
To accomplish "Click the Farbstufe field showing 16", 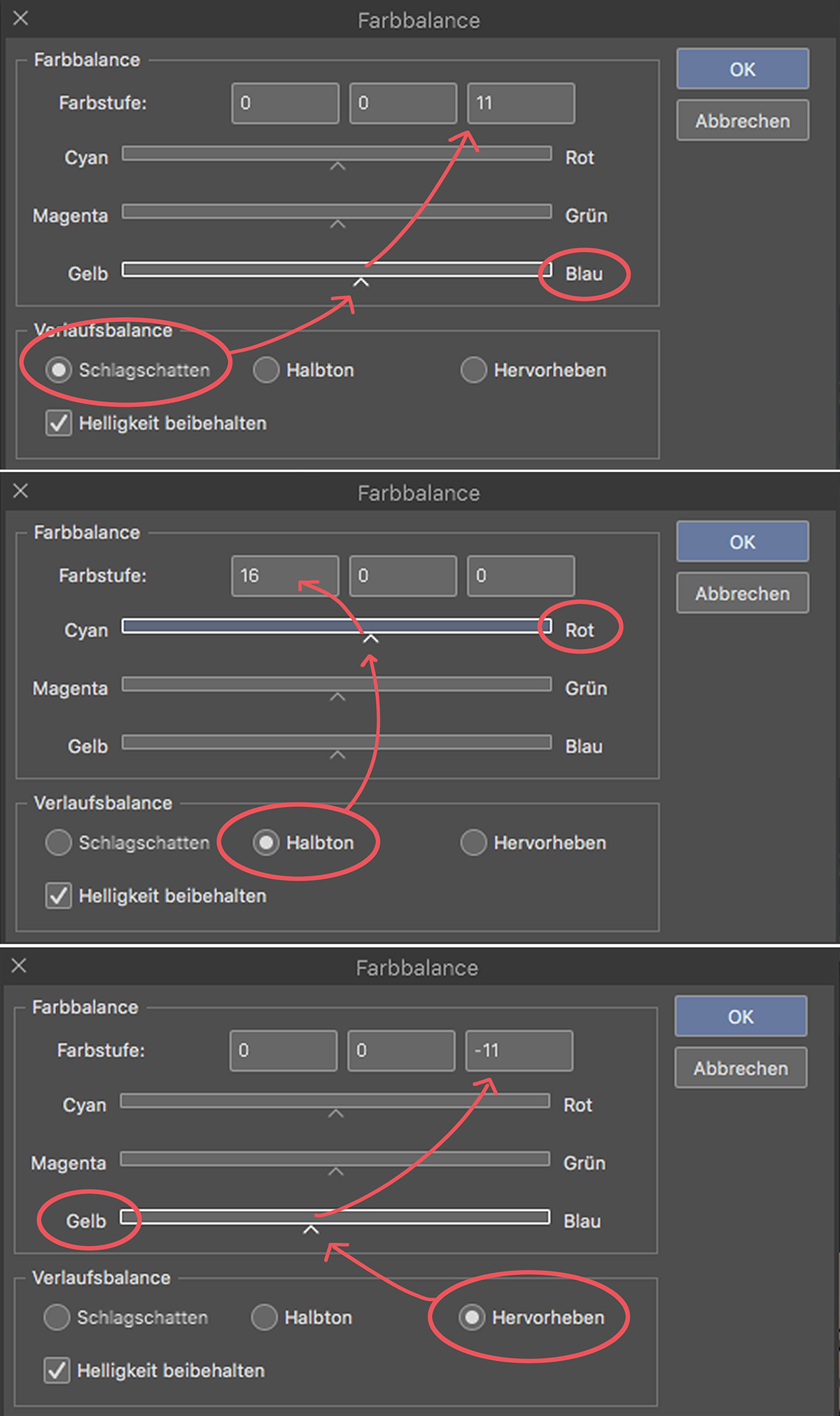I will tap(285, 576).
